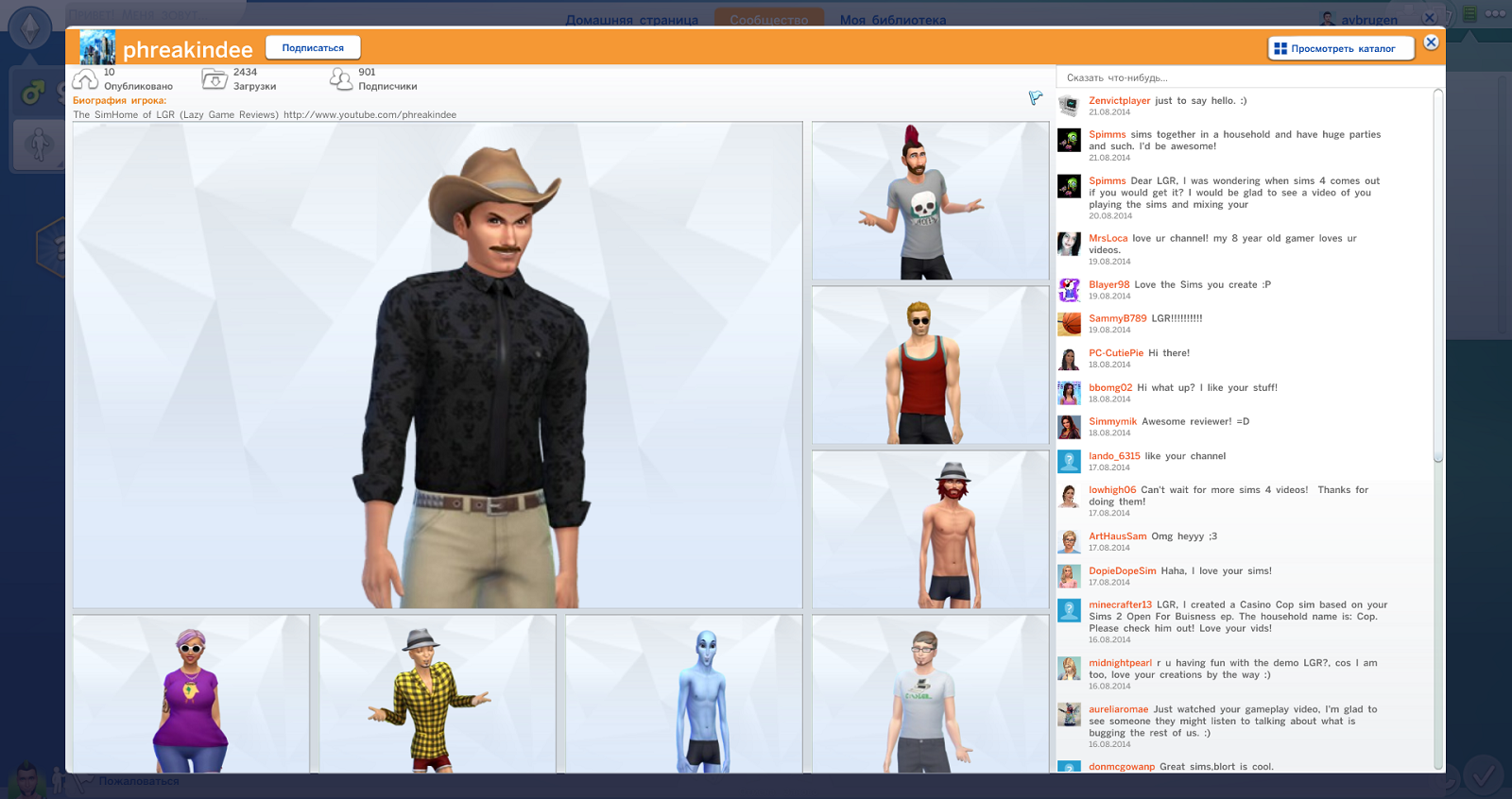Close the profile window with X button
Image resolution: width=1512 pixels, height=799 pixels.
[x=1431, y=42]
